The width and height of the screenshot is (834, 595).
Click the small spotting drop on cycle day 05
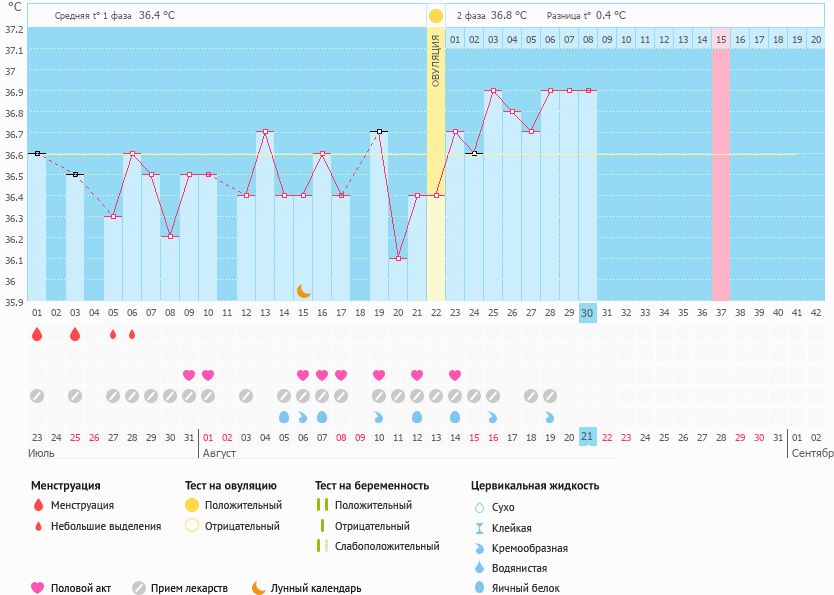pyautogui.click(x=113, y=334)
